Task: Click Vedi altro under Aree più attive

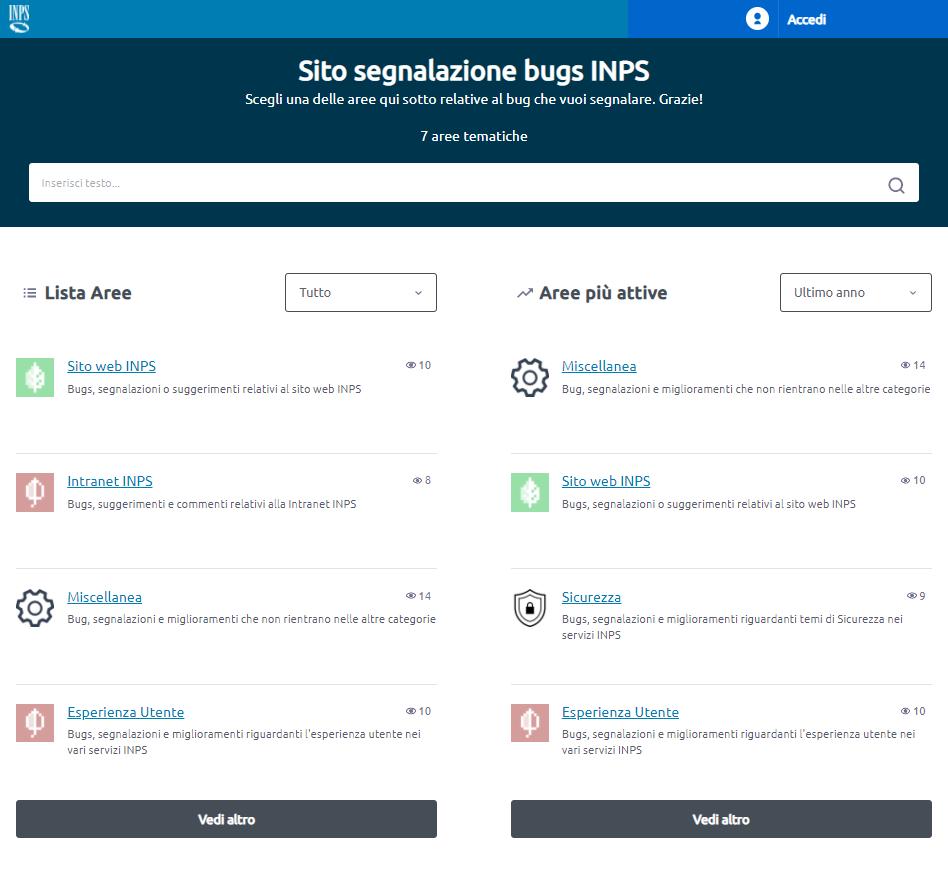Action: point(721,819)
